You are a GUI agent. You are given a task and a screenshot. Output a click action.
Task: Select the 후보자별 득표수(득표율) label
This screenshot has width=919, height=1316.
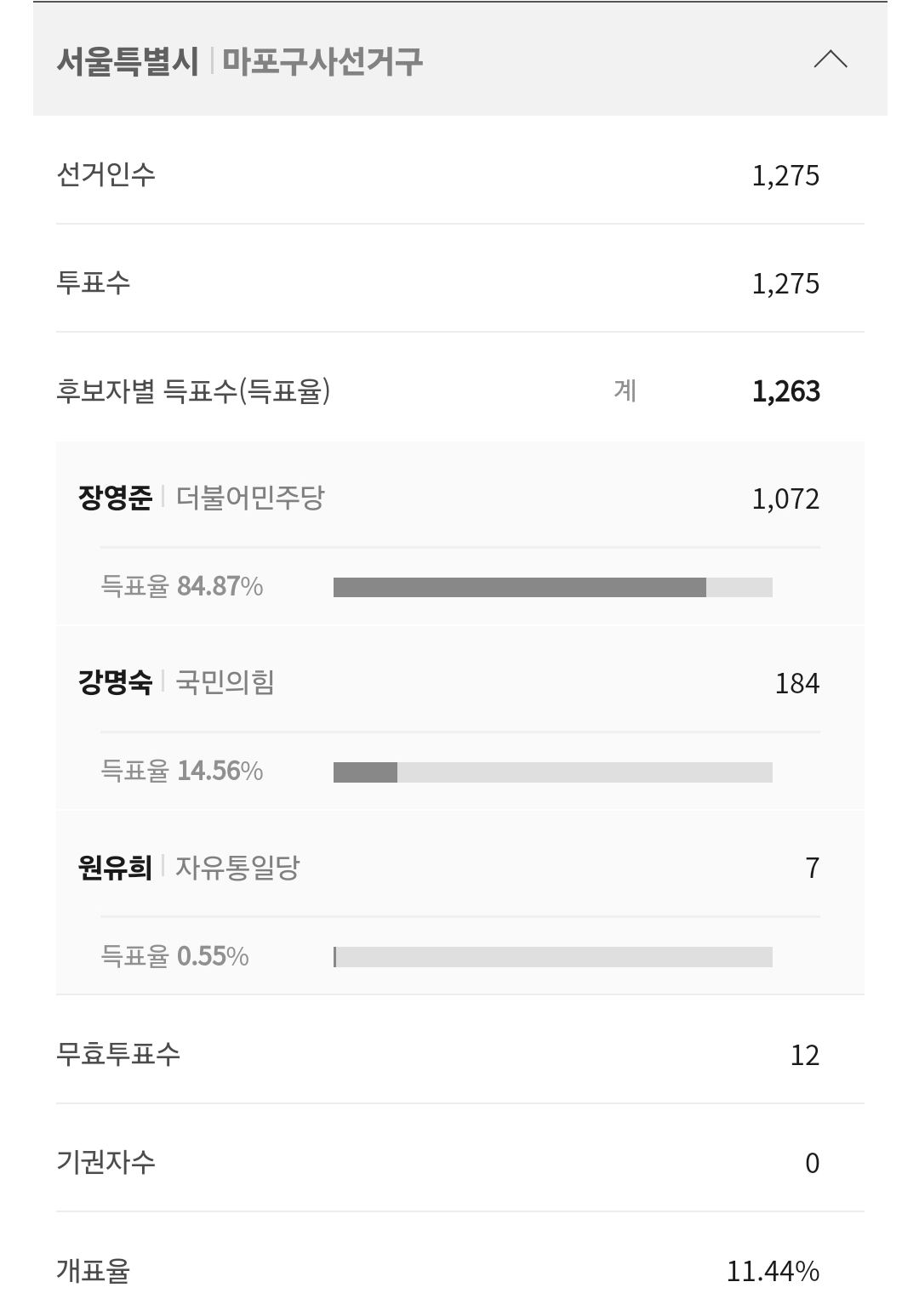point(193,391)
